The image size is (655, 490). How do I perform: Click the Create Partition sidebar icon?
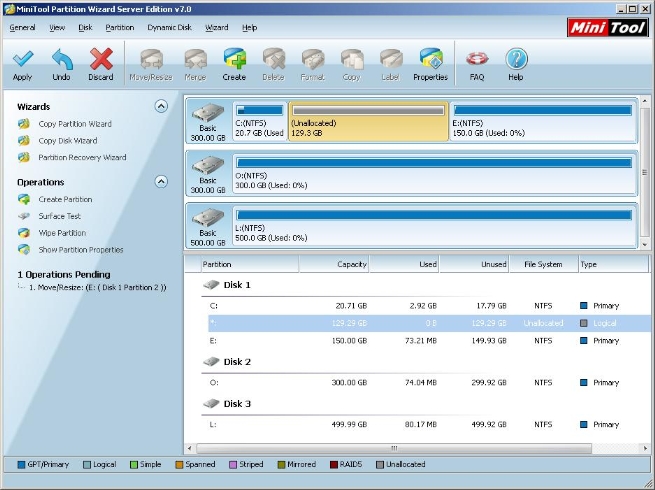pyautogui.click(x=24, y=199)
